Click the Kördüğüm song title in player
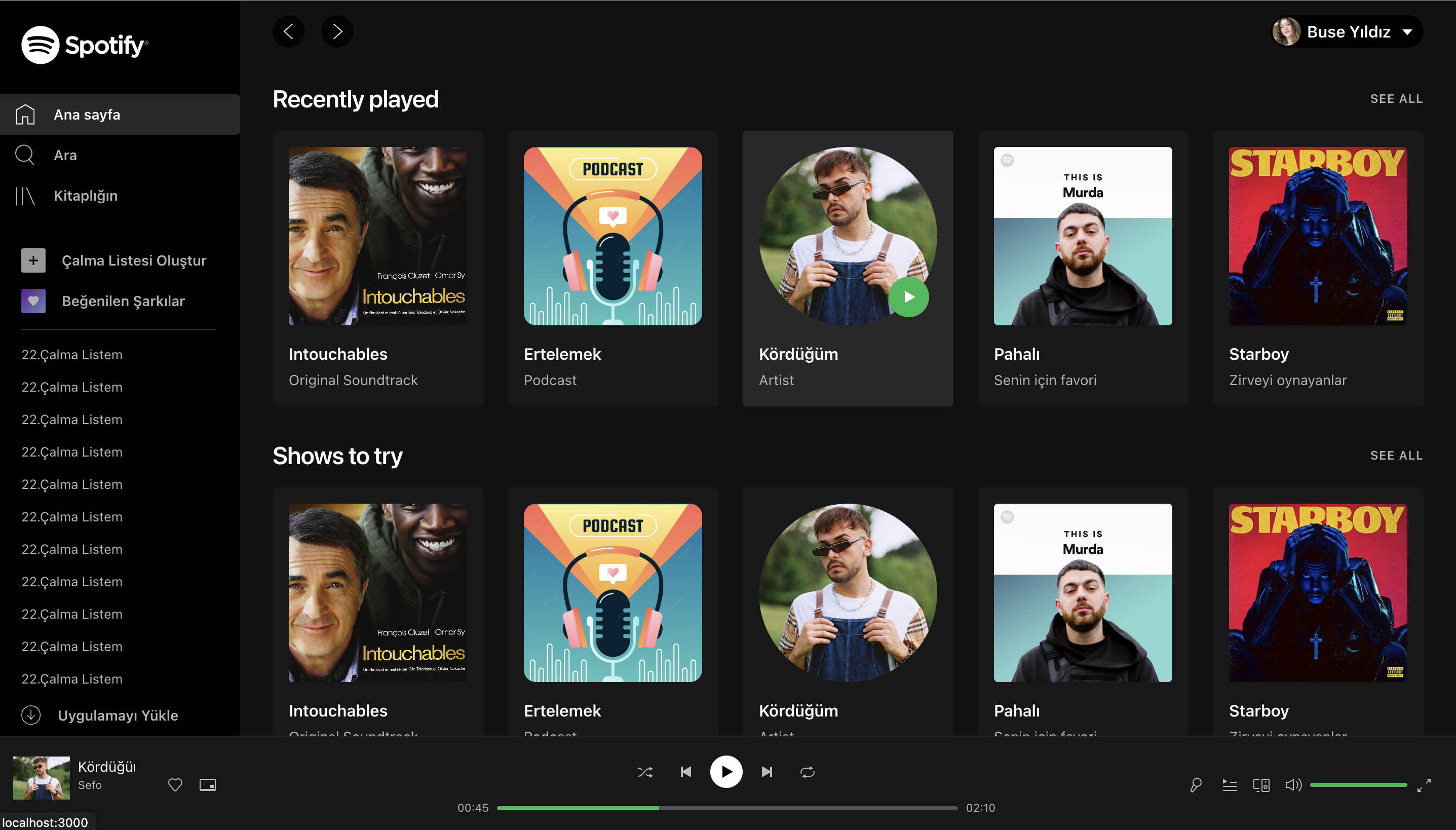This screenshot has height=830, width=1456. point(106,767)
